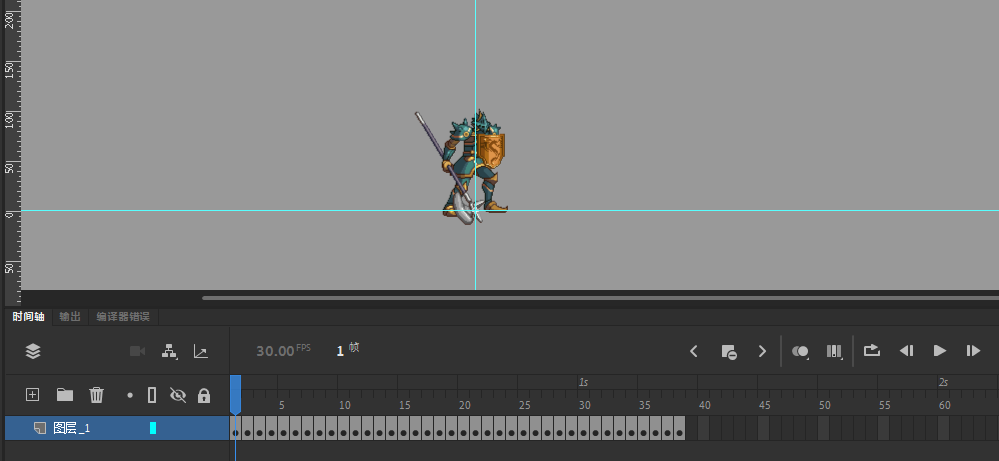Switch to the 时间轴 tab

point(29,316)
